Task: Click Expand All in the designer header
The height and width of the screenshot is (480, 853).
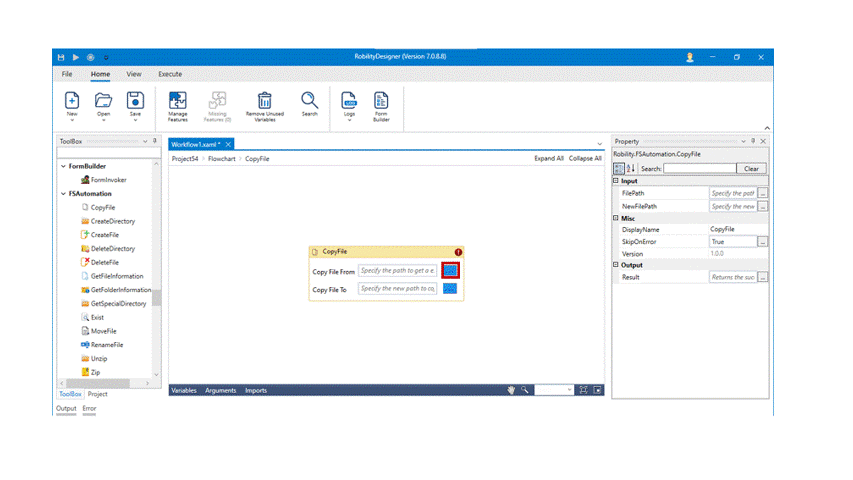Action: [549, 158]
